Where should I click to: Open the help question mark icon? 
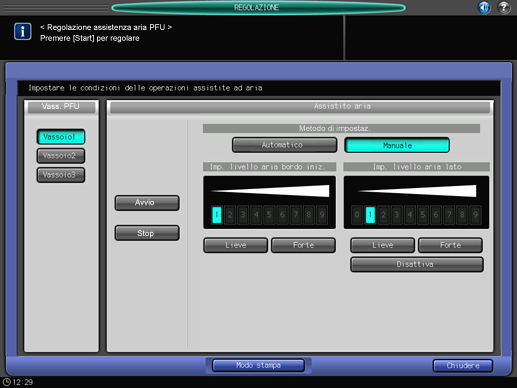504,7
